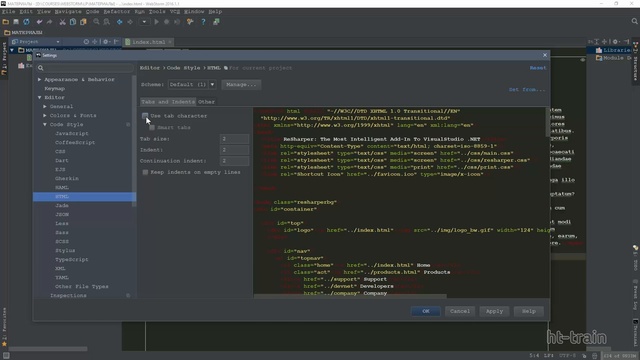Open the Scheme Default dropdown
640x360 pixels.
point(192,84)
